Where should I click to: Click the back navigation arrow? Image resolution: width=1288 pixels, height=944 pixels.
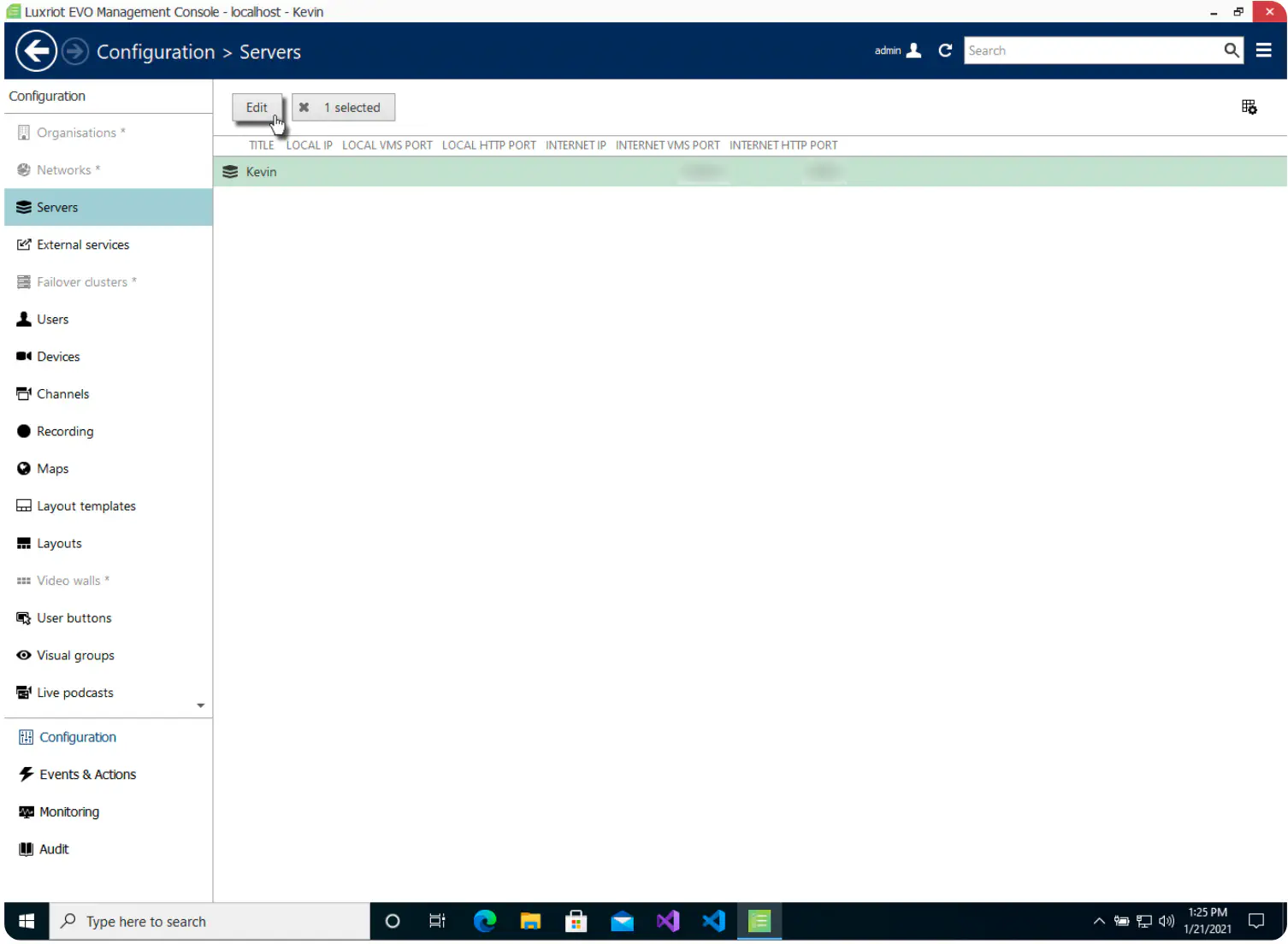36,51
